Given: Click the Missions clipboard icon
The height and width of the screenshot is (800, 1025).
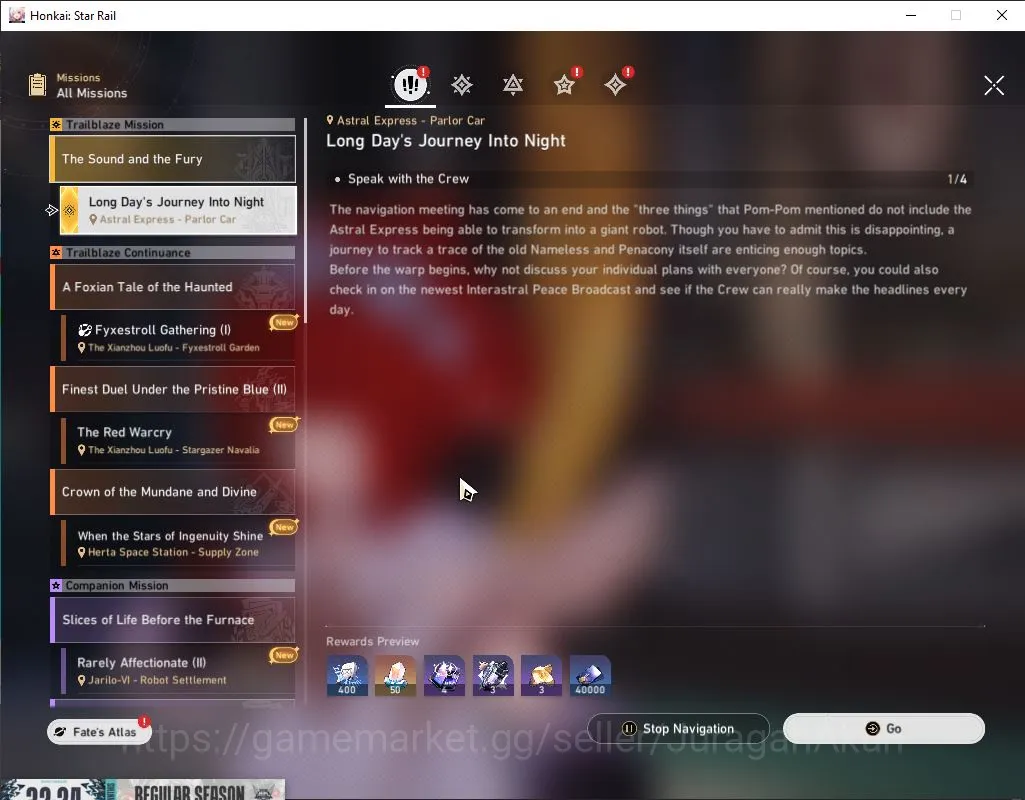Looking at the screenshot, I should click(37, 85).
